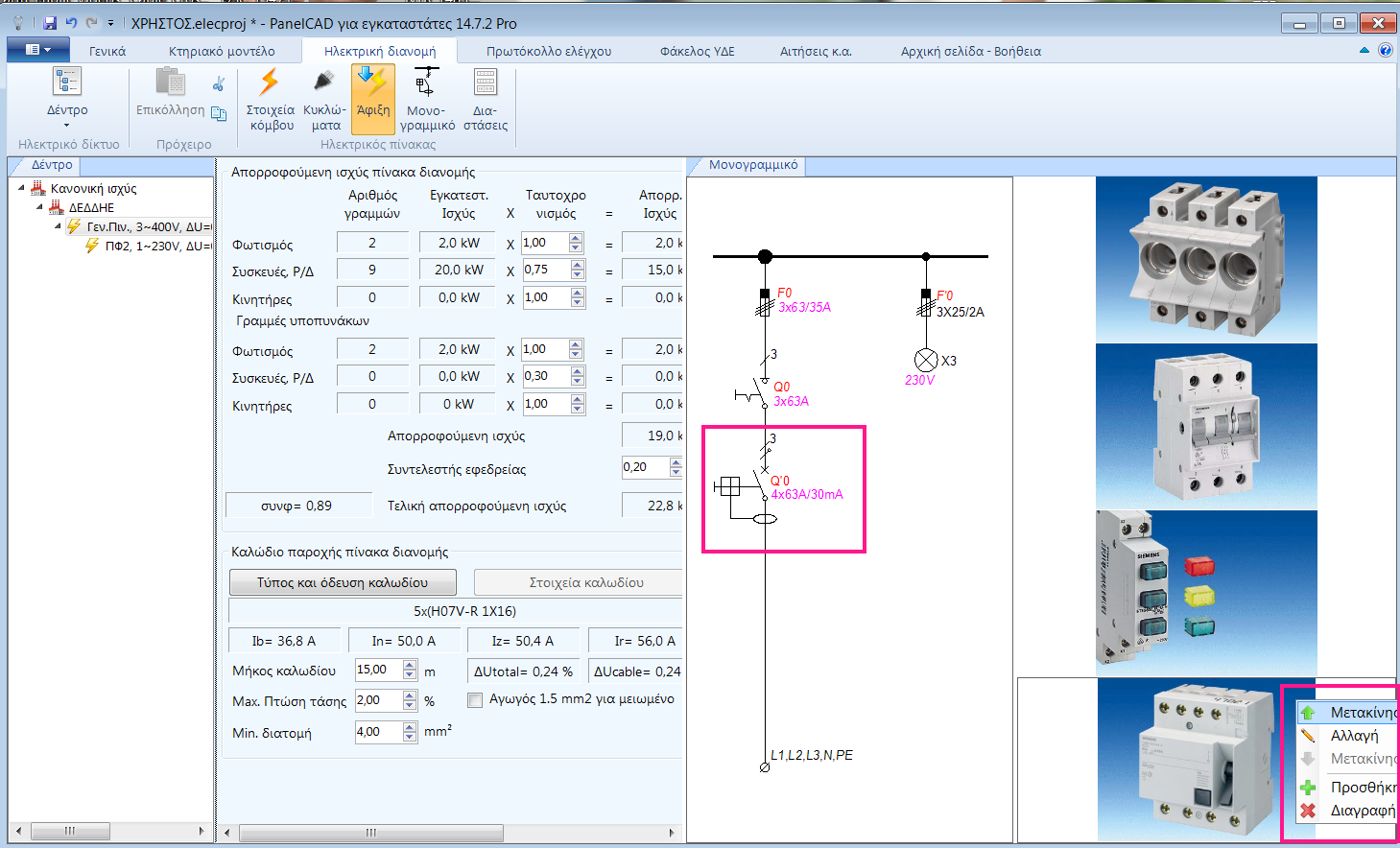Click the save floppy disk icon

(x=50, y=23)
